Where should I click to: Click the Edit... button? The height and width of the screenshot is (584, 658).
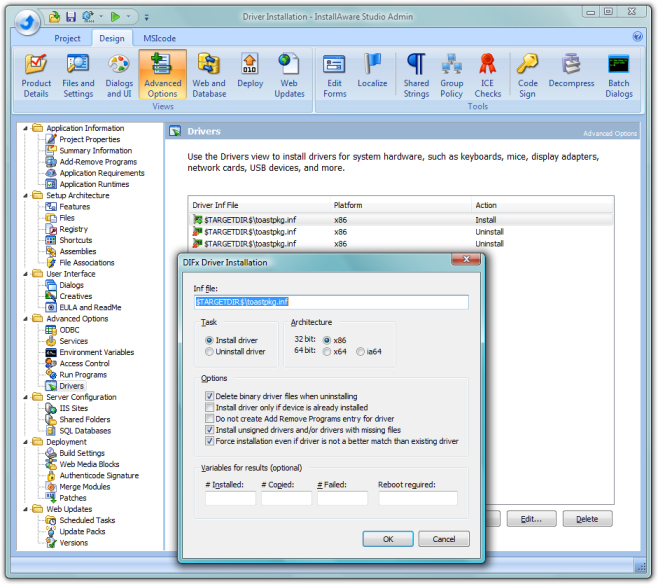[531, 519]
